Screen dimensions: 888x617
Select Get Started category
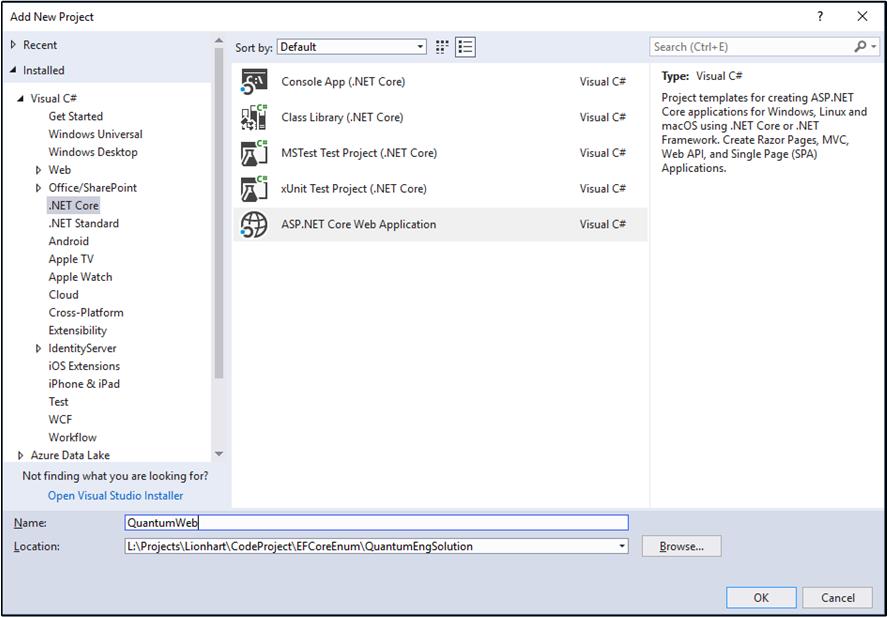coord(75,116)
